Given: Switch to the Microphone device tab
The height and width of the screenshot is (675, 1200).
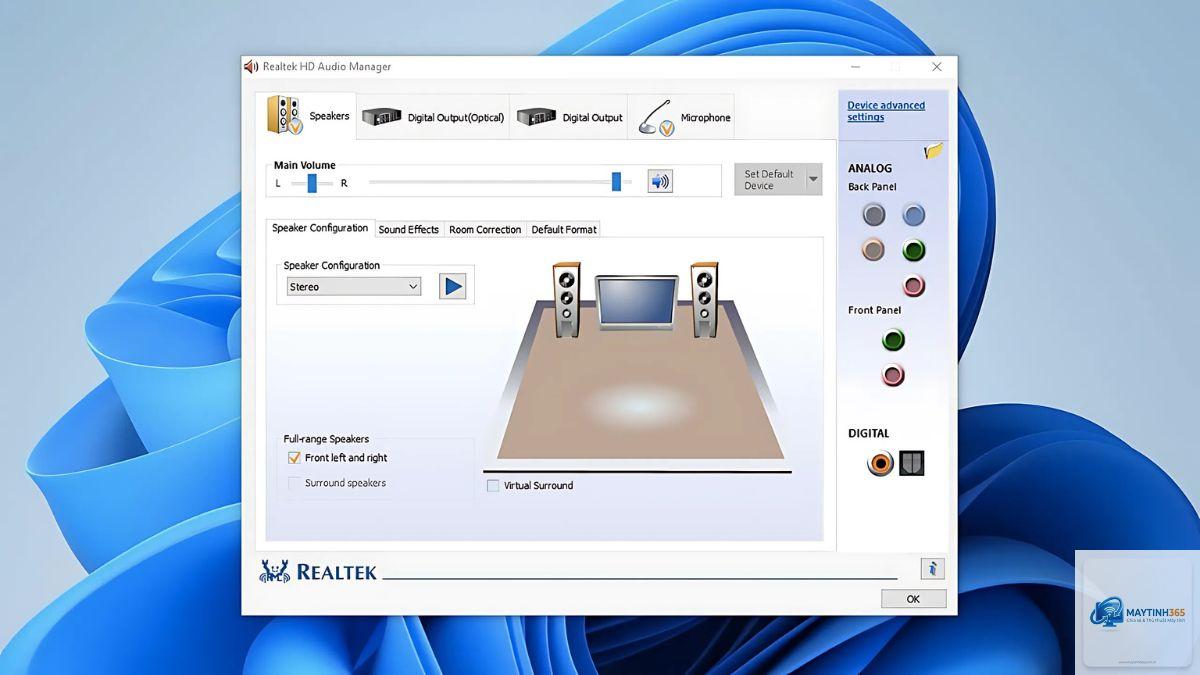Looking at the screenshot, I should coord(683,117).
